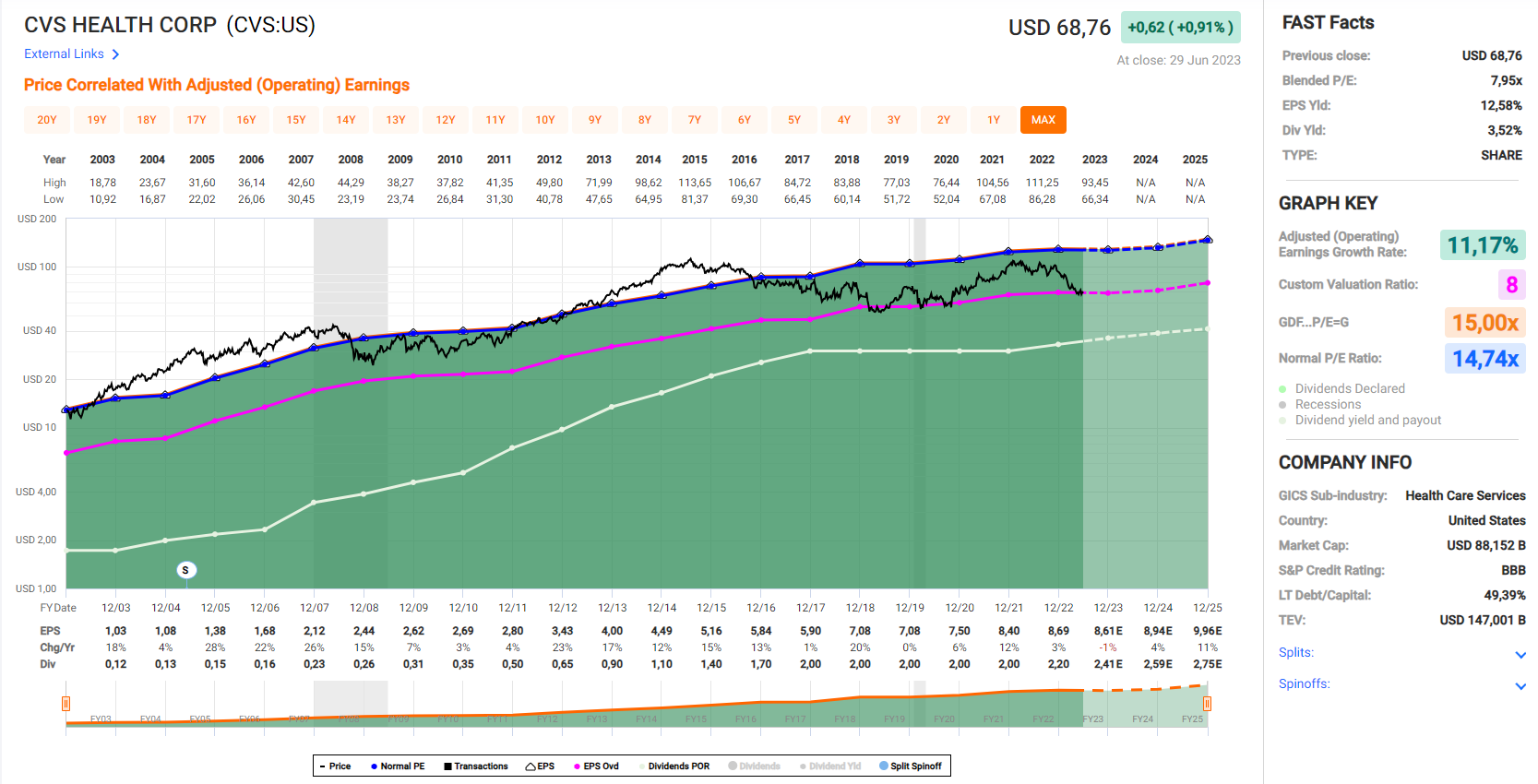Click the EPS Ovd magenta dot legend

click(x=578, y=766)
